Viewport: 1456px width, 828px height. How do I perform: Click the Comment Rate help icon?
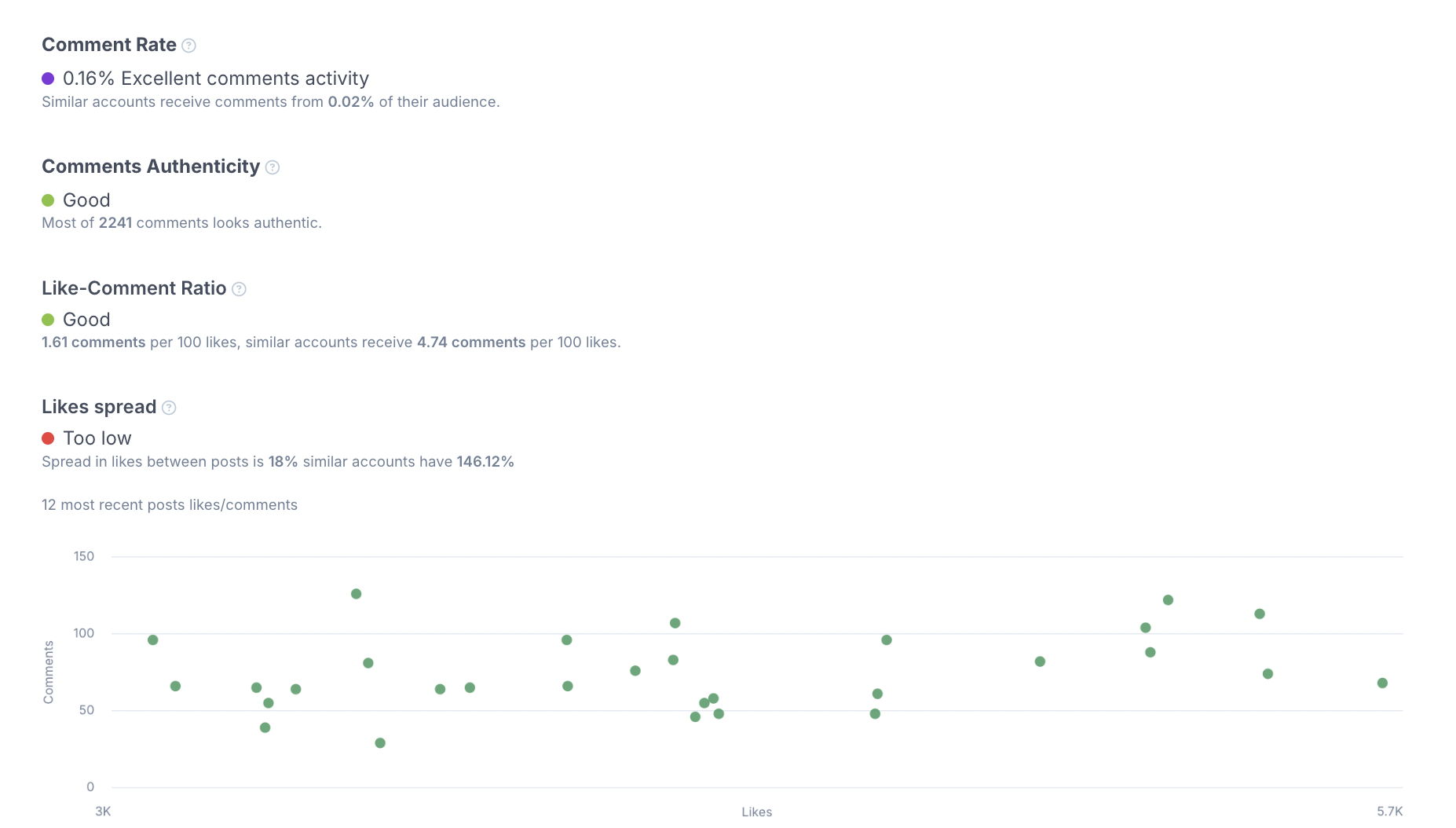(x=188, y=46)
